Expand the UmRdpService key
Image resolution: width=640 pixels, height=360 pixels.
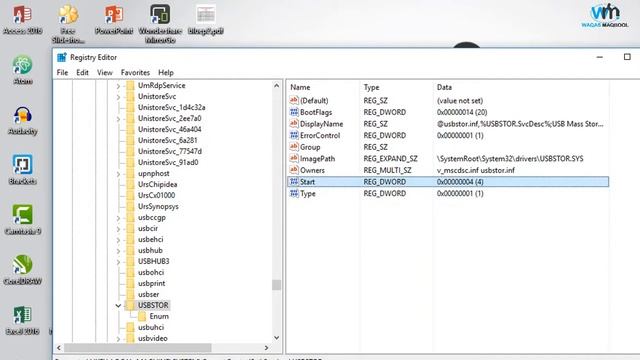[118, 86]
